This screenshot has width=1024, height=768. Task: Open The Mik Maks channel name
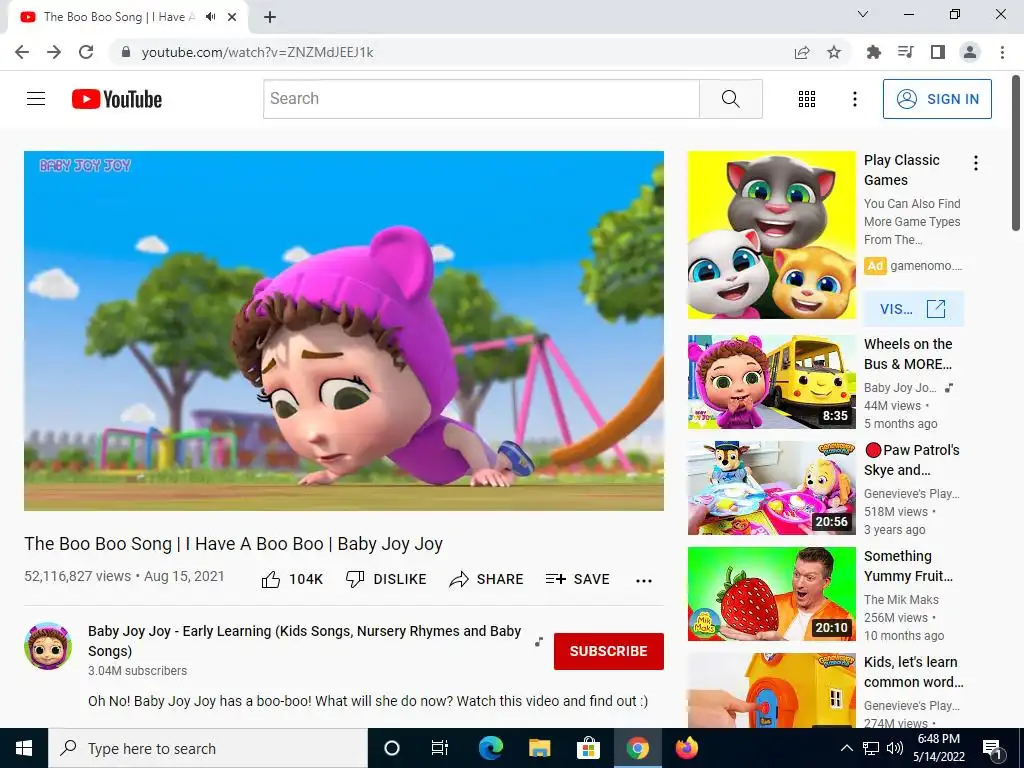901,600
